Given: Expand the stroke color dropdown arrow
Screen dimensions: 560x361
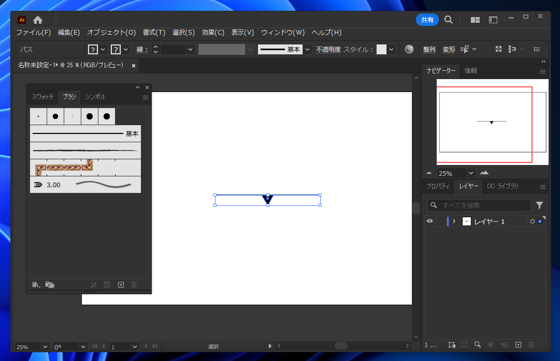Looking at the screenshot, I should 126,49.
